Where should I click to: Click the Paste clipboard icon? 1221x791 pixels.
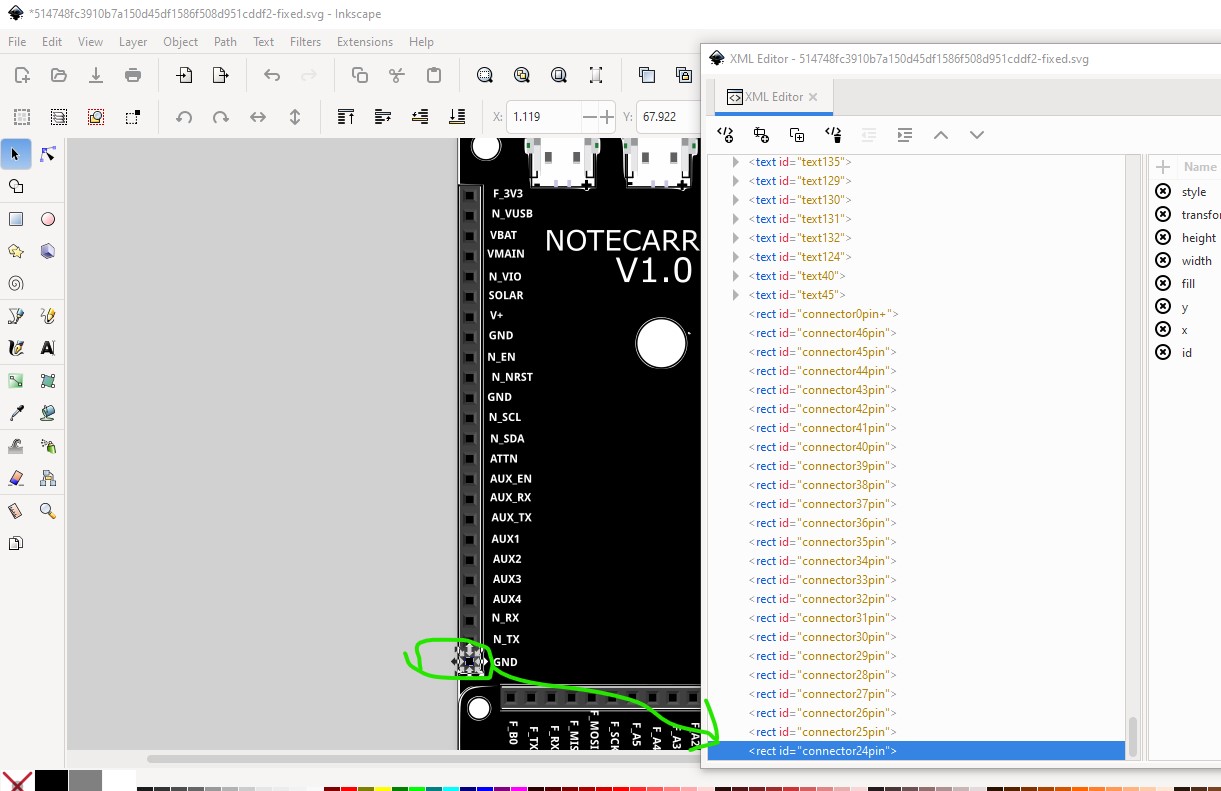click(434, 75)
